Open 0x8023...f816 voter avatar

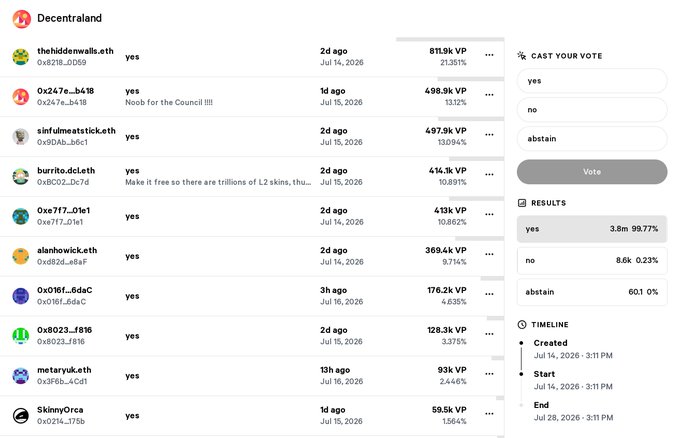pyautogui.click(x=20, y=336)
